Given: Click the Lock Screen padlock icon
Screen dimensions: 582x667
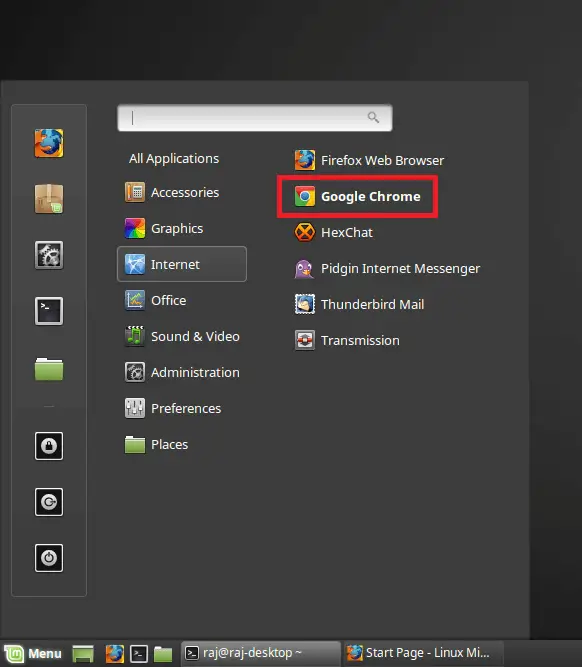Looking at the screenshot, I should tap(49, 446).
